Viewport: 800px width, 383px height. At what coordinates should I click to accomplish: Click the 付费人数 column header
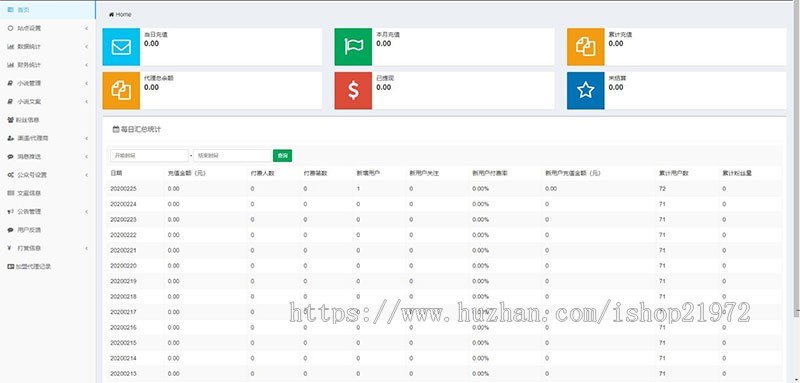coord(262,173)
